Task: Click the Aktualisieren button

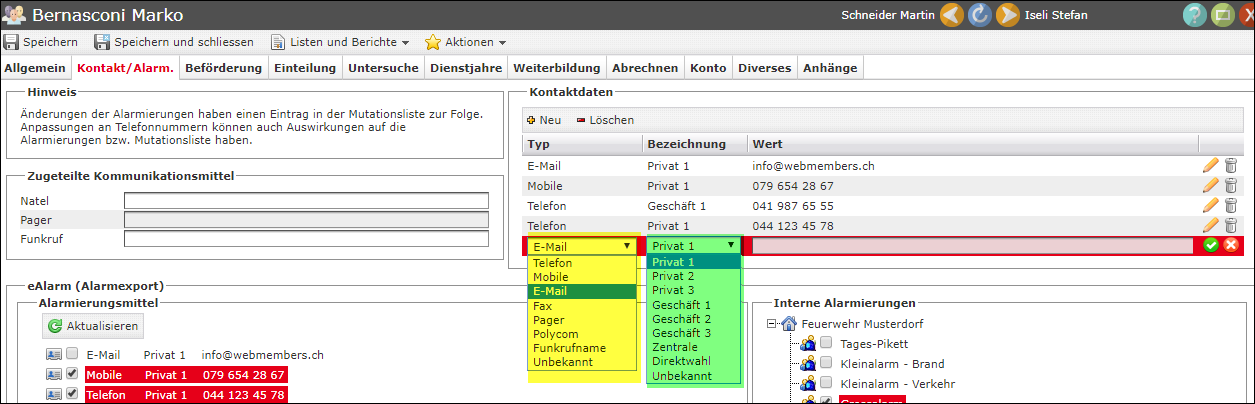Action: (93, 326)
